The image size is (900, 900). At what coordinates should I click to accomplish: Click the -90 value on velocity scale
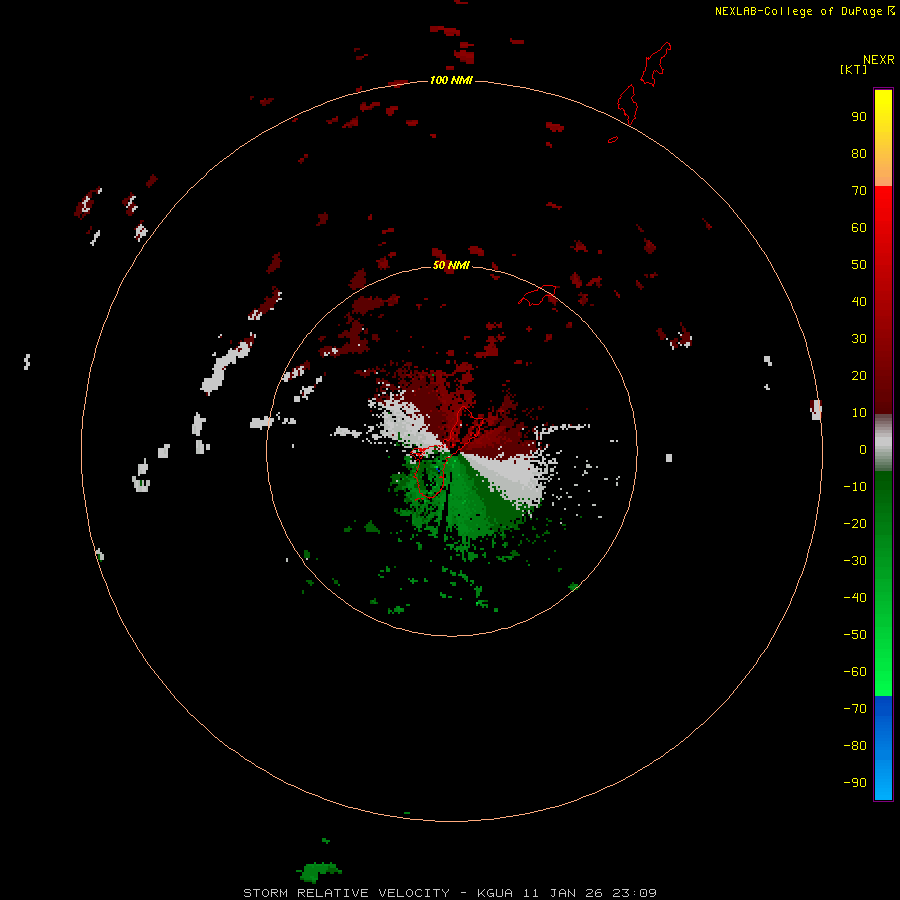[x=855, y=783]
